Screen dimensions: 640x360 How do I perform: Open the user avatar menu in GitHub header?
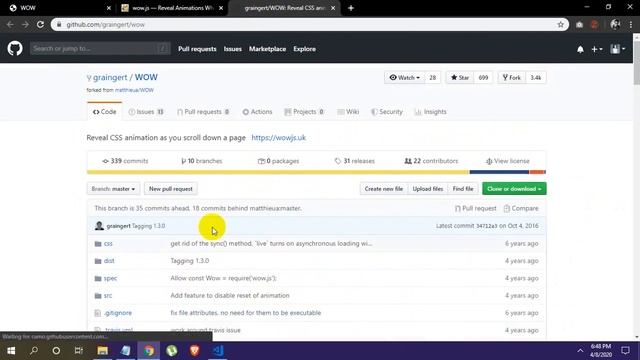click(618, 49)
